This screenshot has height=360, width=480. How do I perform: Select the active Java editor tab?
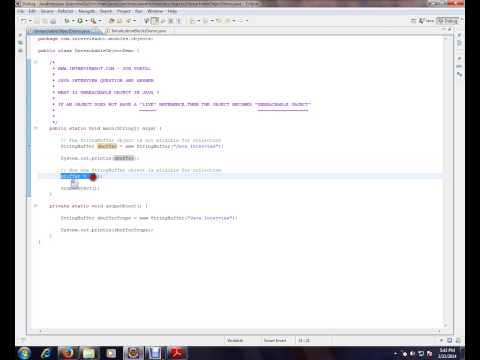[x=64, y=31]
